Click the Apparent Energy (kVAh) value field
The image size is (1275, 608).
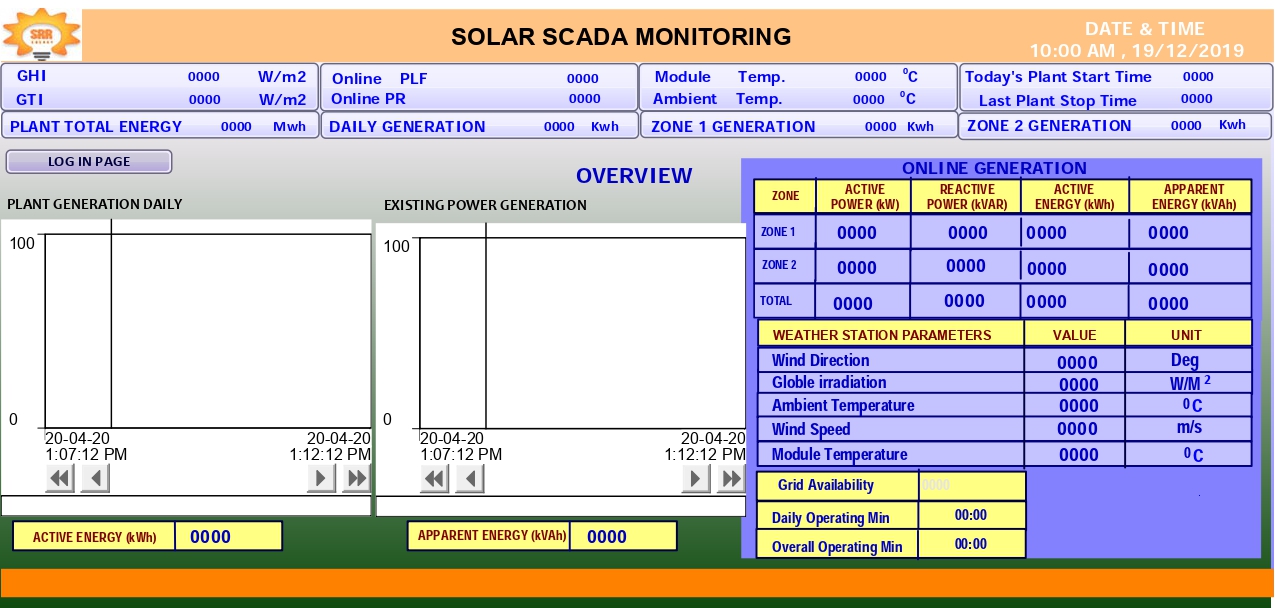pyautogui.click(x=623, y=537)
